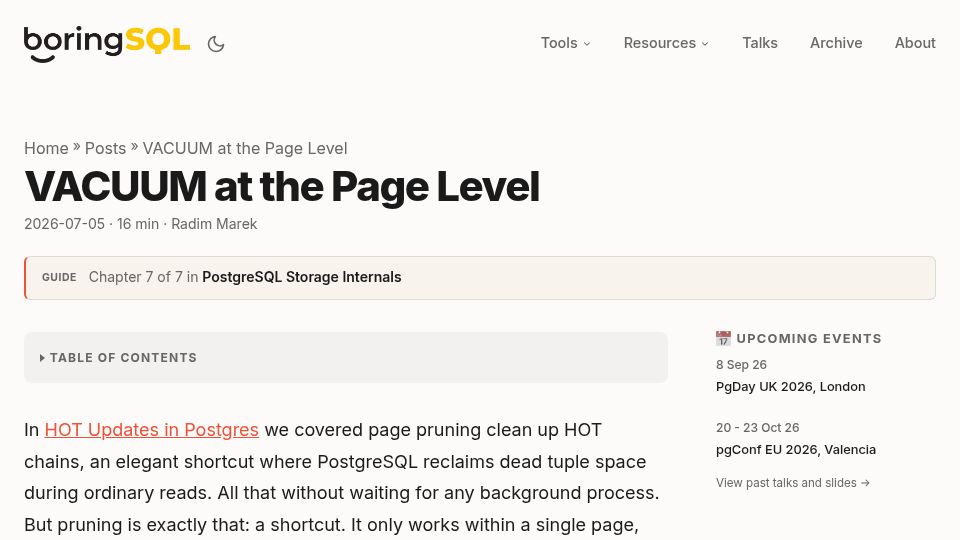Open the About page
Viewport: 960px width, 540px height.
coord(915,43)
